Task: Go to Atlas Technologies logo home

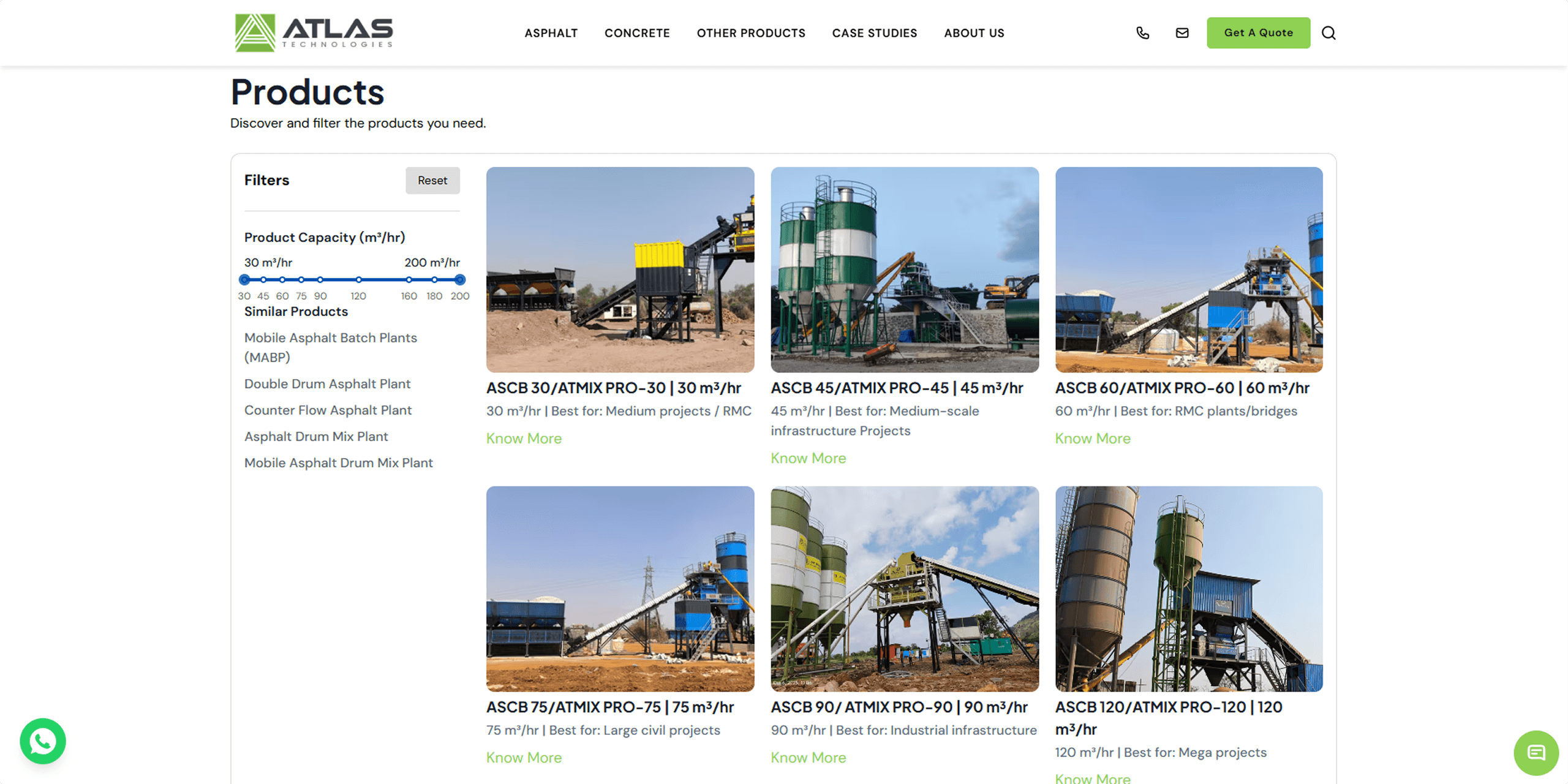Action: pos(314,32)
